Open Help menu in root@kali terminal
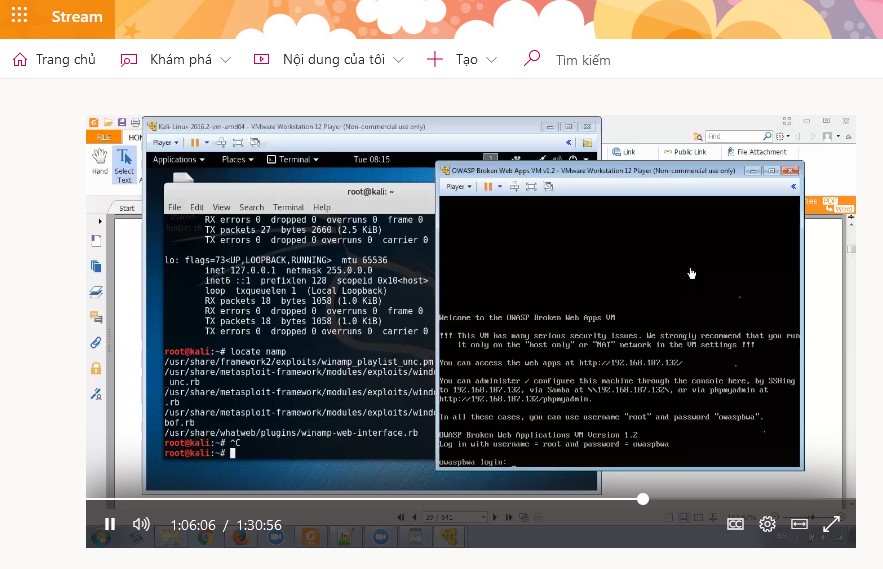The width and height of the screenshot is (883, 569). pyautogui.click(x=322, y=207)
